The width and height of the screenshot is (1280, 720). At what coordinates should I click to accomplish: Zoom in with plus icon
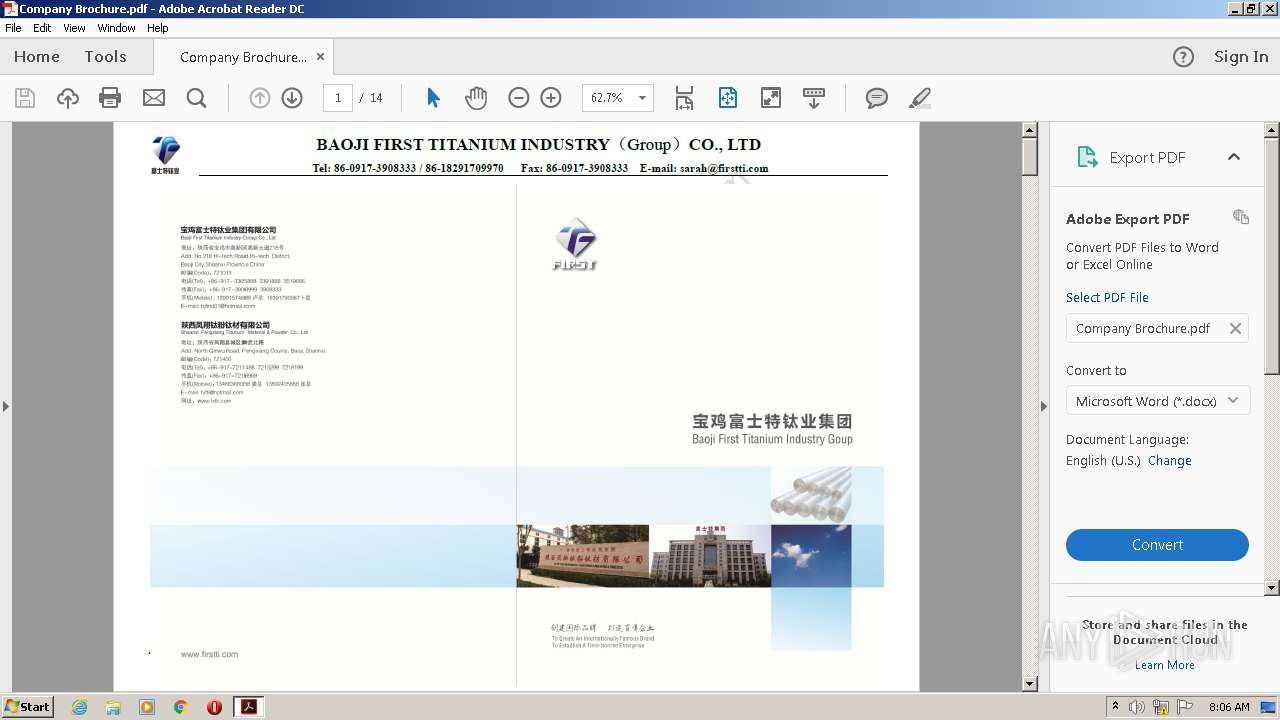point(551,98)
